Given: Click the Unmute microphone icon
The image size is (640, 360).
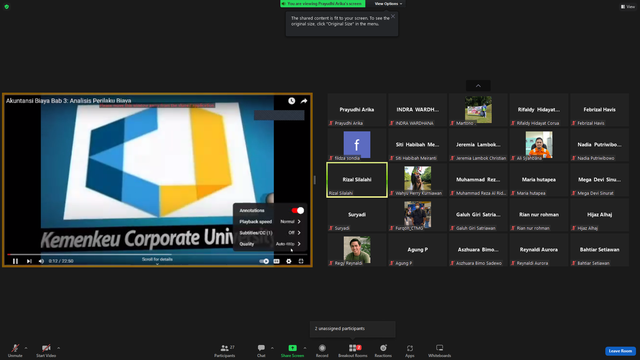Looking at the screenshot, I should pos(15,348).
